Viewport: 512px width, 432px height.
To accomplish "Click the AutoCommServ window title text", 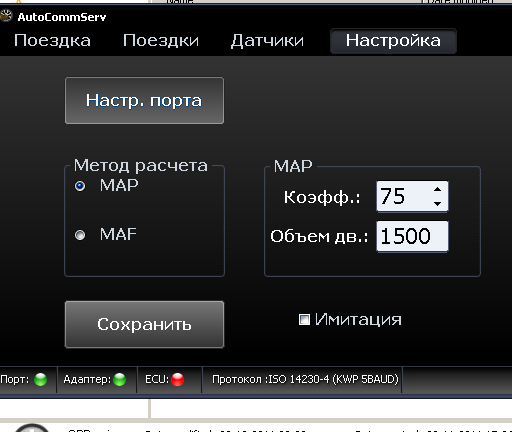I will coord(62,17).
